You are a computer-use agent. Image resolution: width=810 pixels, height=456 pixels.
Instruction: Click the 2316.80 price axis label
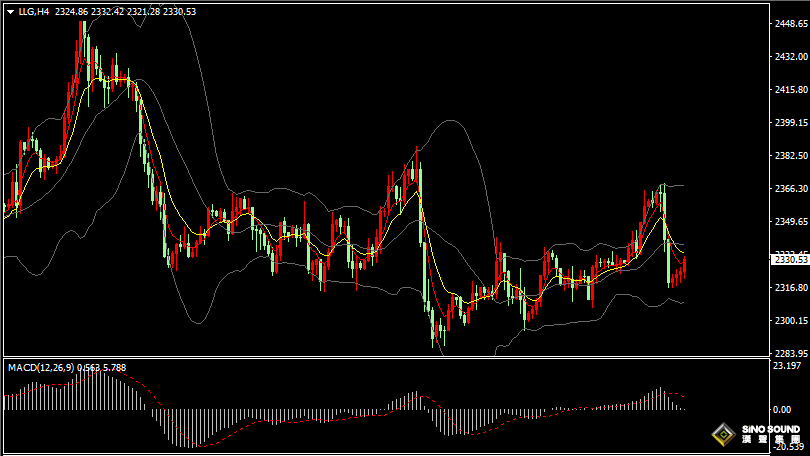coord(789,288)
